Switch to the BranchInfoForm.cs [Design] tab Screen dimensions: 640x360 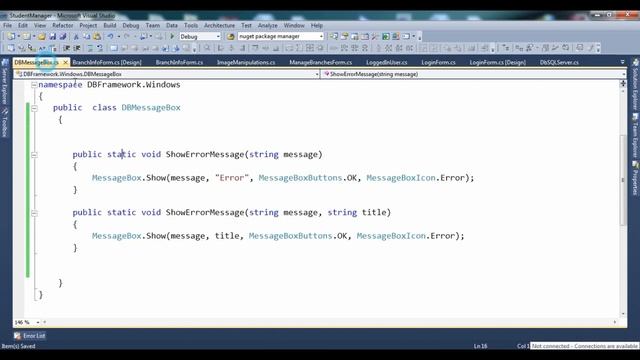tap(107, 62)
